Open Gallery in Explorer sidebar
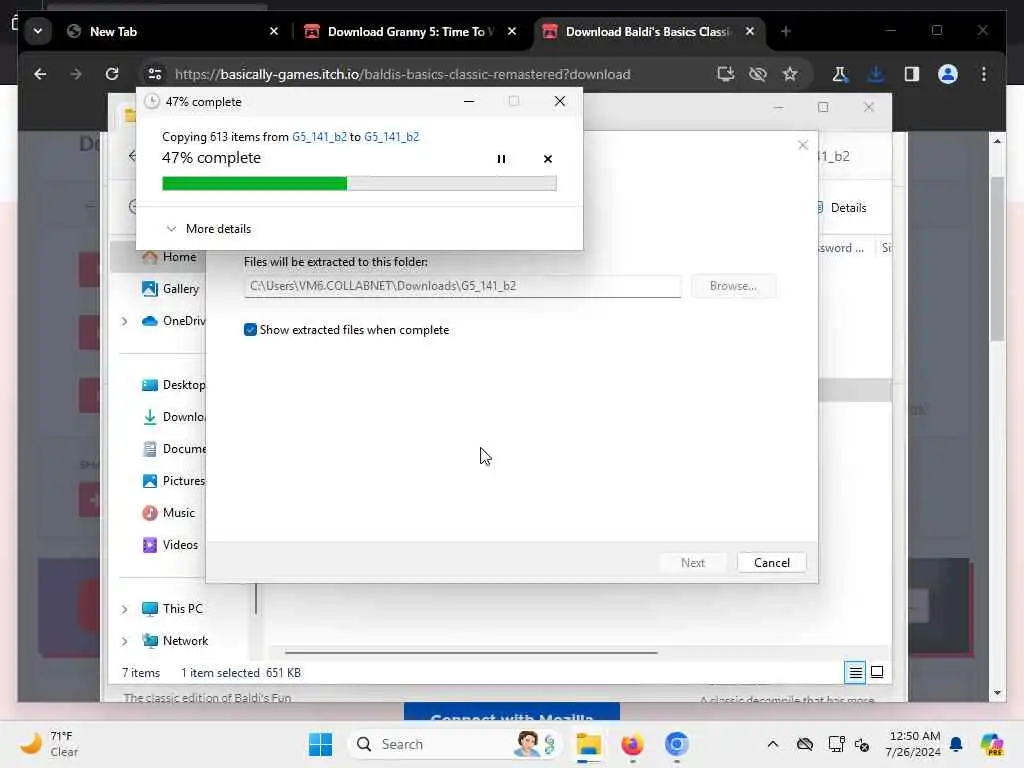 170,289
